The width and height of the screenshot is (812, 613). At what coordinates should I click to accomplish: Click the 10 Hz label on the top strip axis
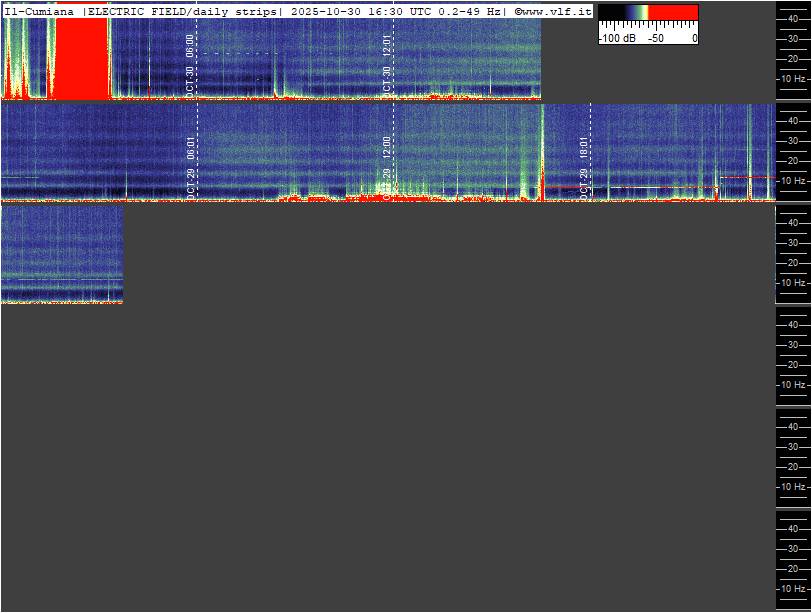pos(793,78)
